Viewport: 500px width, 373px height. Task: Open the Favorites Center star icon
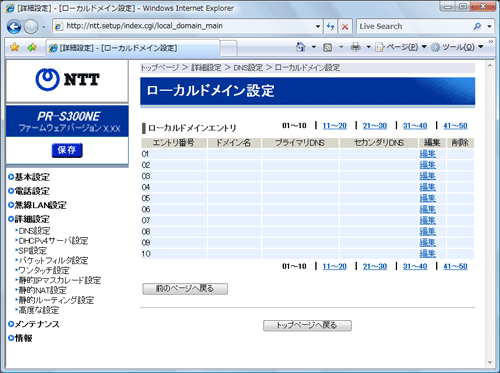14,47
